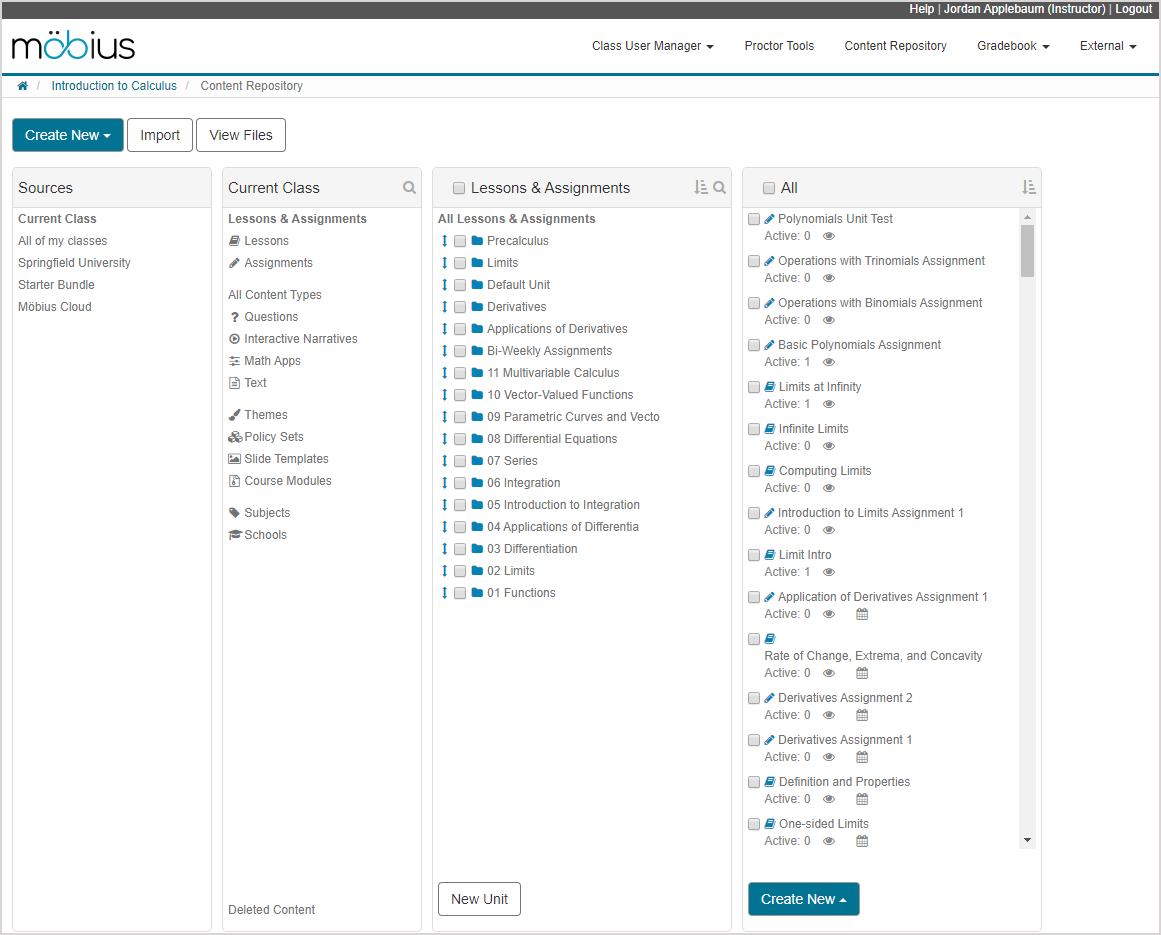1161x935 pixels.
Task: Expand the External menu
Action: tap(1107, 45)
